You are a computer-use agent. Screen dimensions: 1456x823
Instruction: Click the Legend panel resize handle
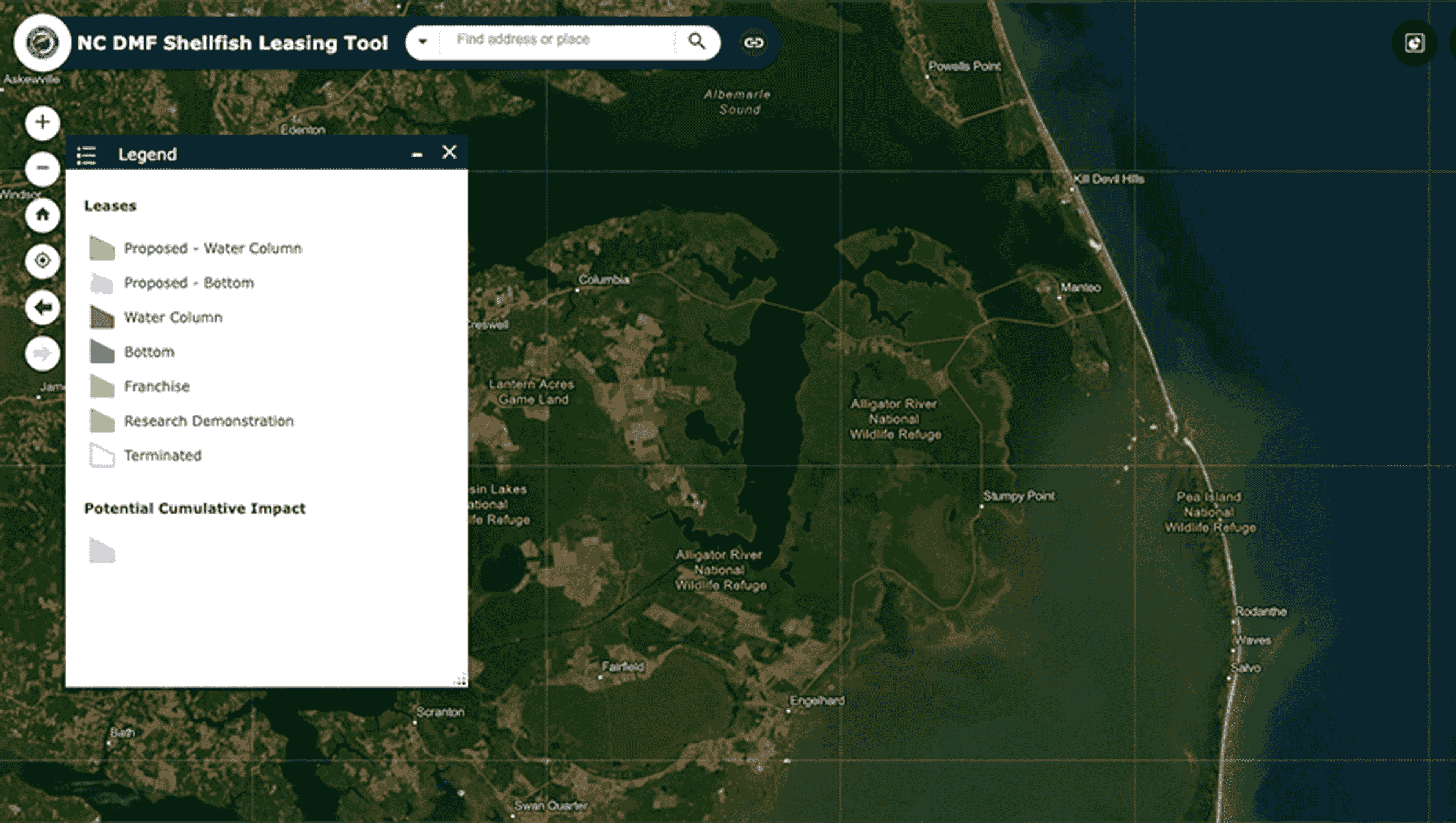pyautogui.click(x=462, y=680)
